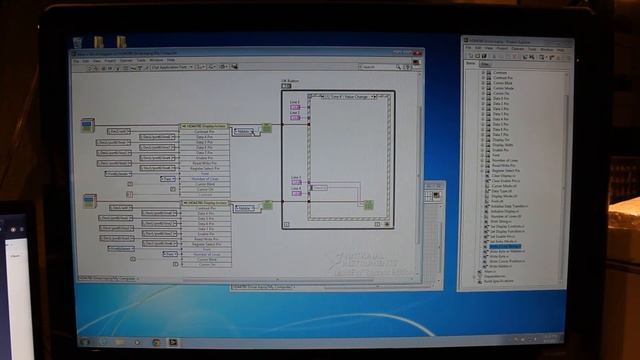This screenshot has height=360, width=640.
Task: Expand the Display On property folder
Action: 483,140
